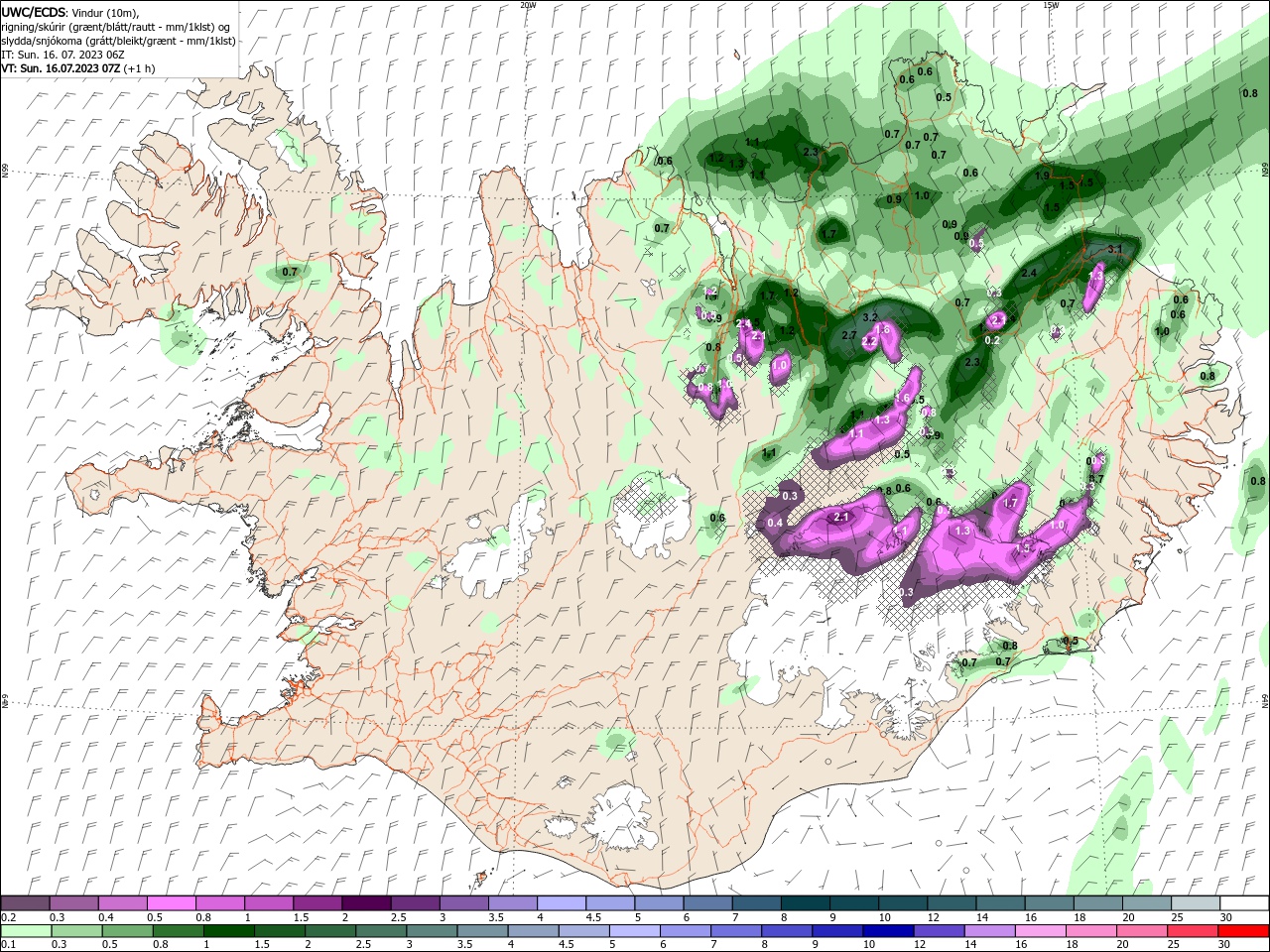The height and width of the screenshot is (952, 1270).
Task: Click the 15W longitude label
Action: tap(1051, 5)
